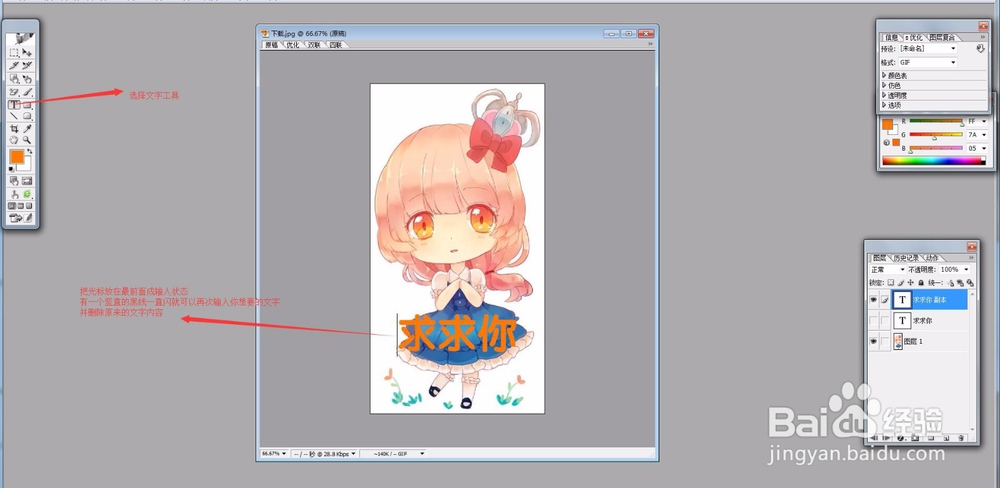Open the 历史记录 tab

coord(906,258)
